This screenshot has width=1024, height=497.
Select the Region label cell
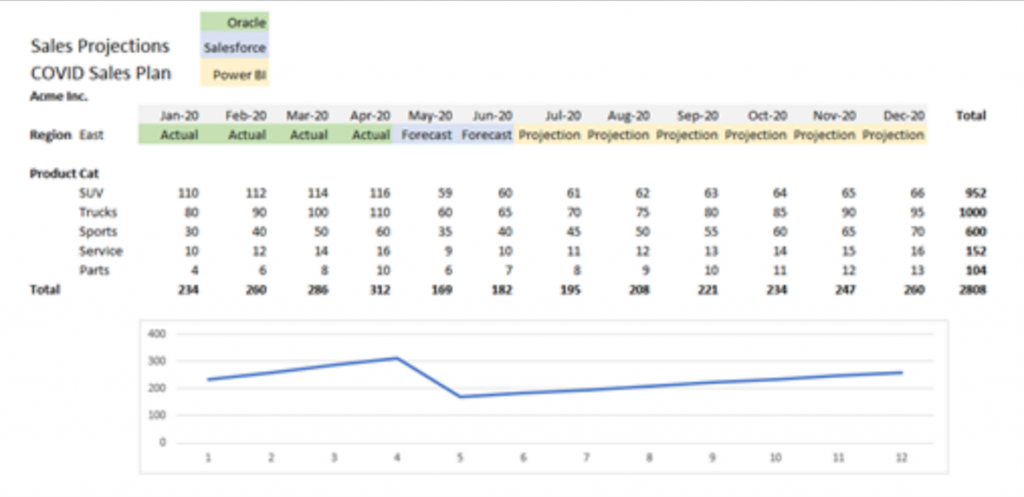click(50, 135)
